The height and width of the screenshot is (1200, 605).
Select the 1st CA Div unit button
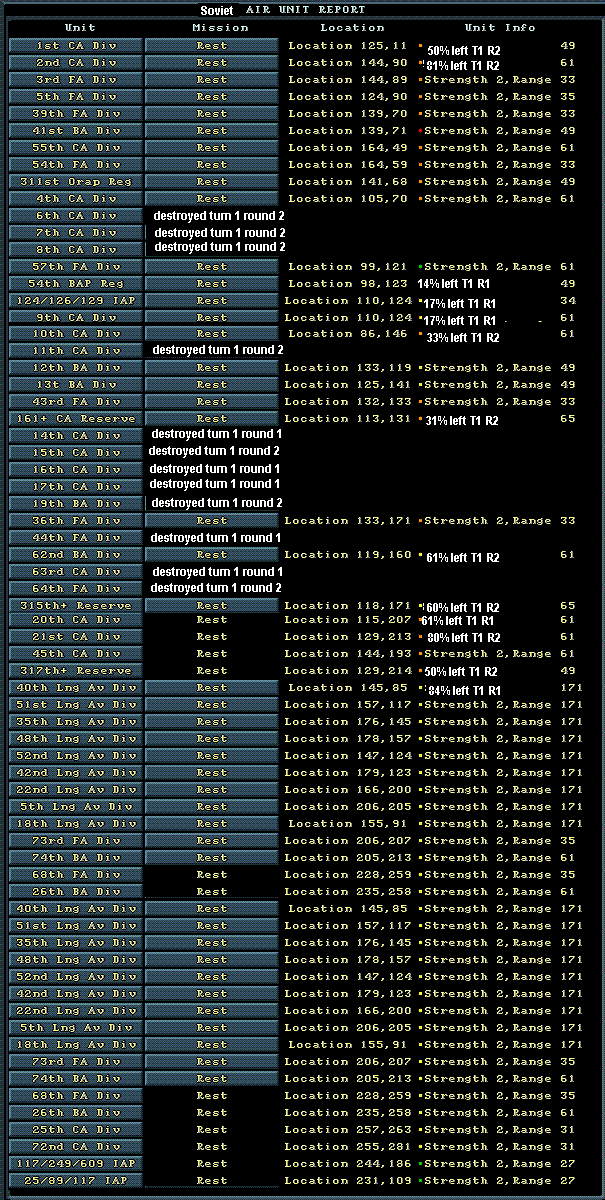coord(76,46)
